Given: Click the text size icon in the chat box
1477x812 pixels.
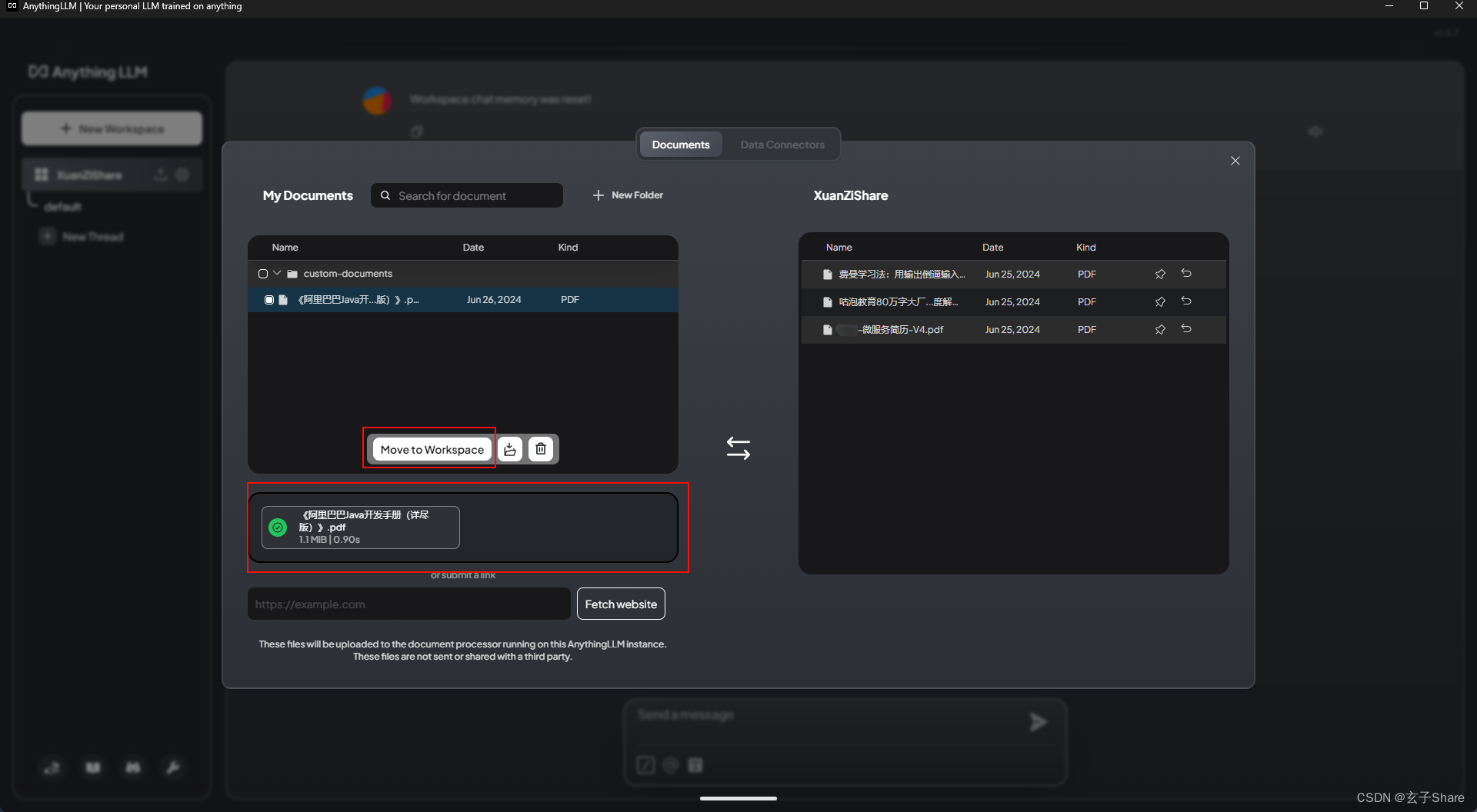Looking at the screenshot, I should pyautogui.click(x=695, y=765).
